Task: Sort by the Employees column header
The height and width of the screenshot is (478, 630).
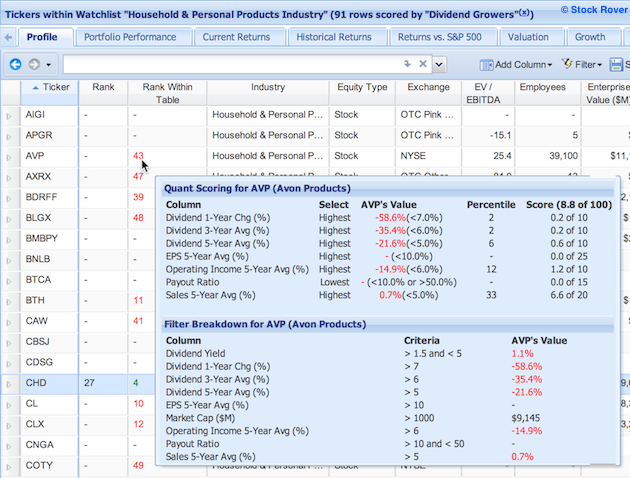Action: point(548,93)
